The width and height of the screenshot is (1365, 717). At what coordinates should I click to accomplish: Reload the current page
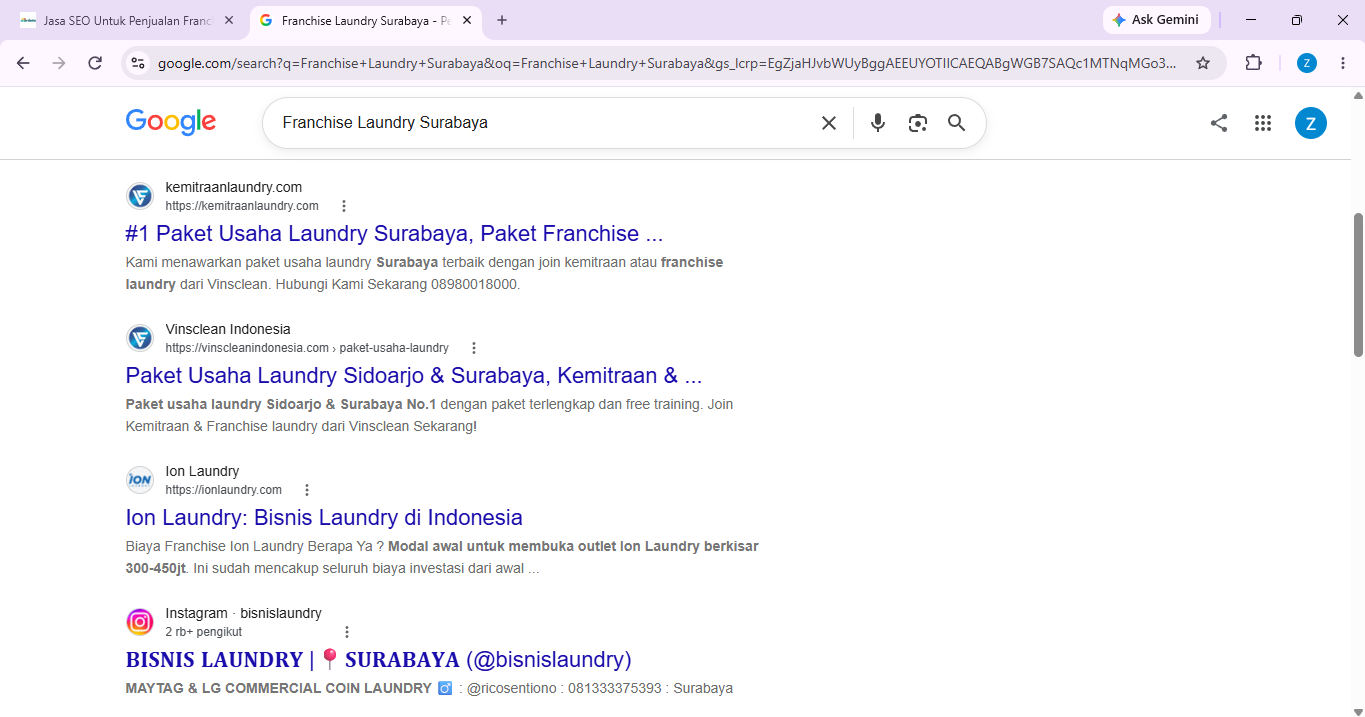[95, 63]
